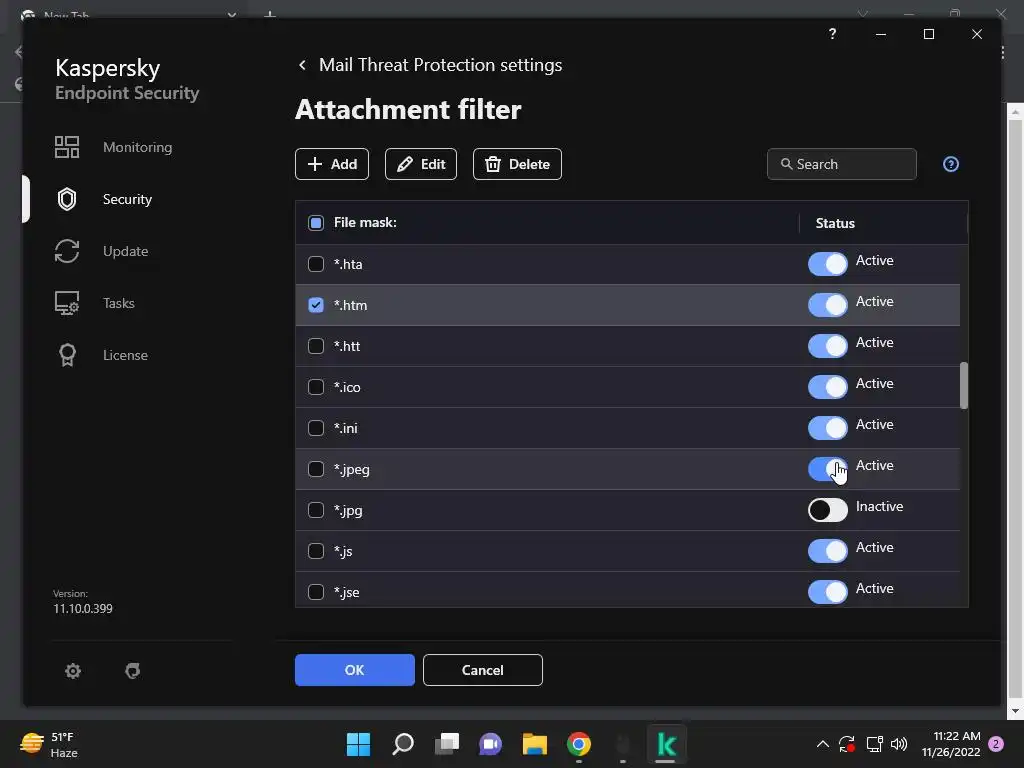Sort by the Status column header
The image size is (1024, 768).
pos(835,223)
